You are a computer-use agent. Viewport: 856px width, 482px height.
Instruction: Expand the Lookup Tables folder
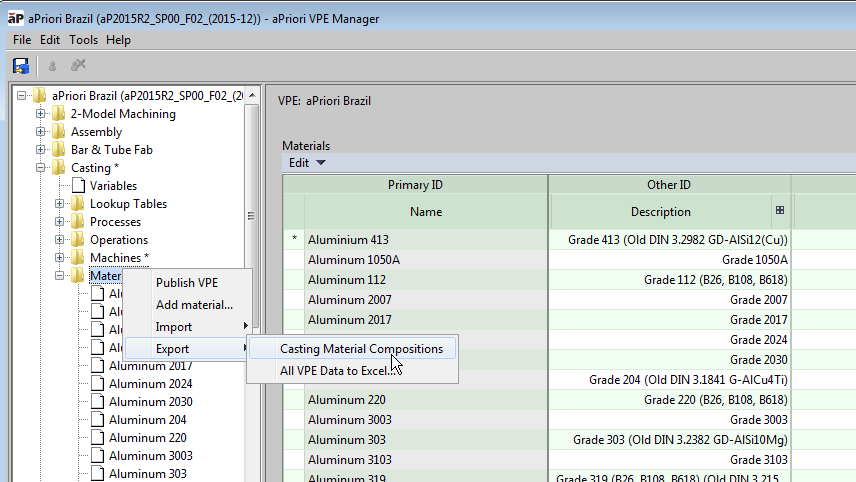pyautogui.click(x=60, y=204)
